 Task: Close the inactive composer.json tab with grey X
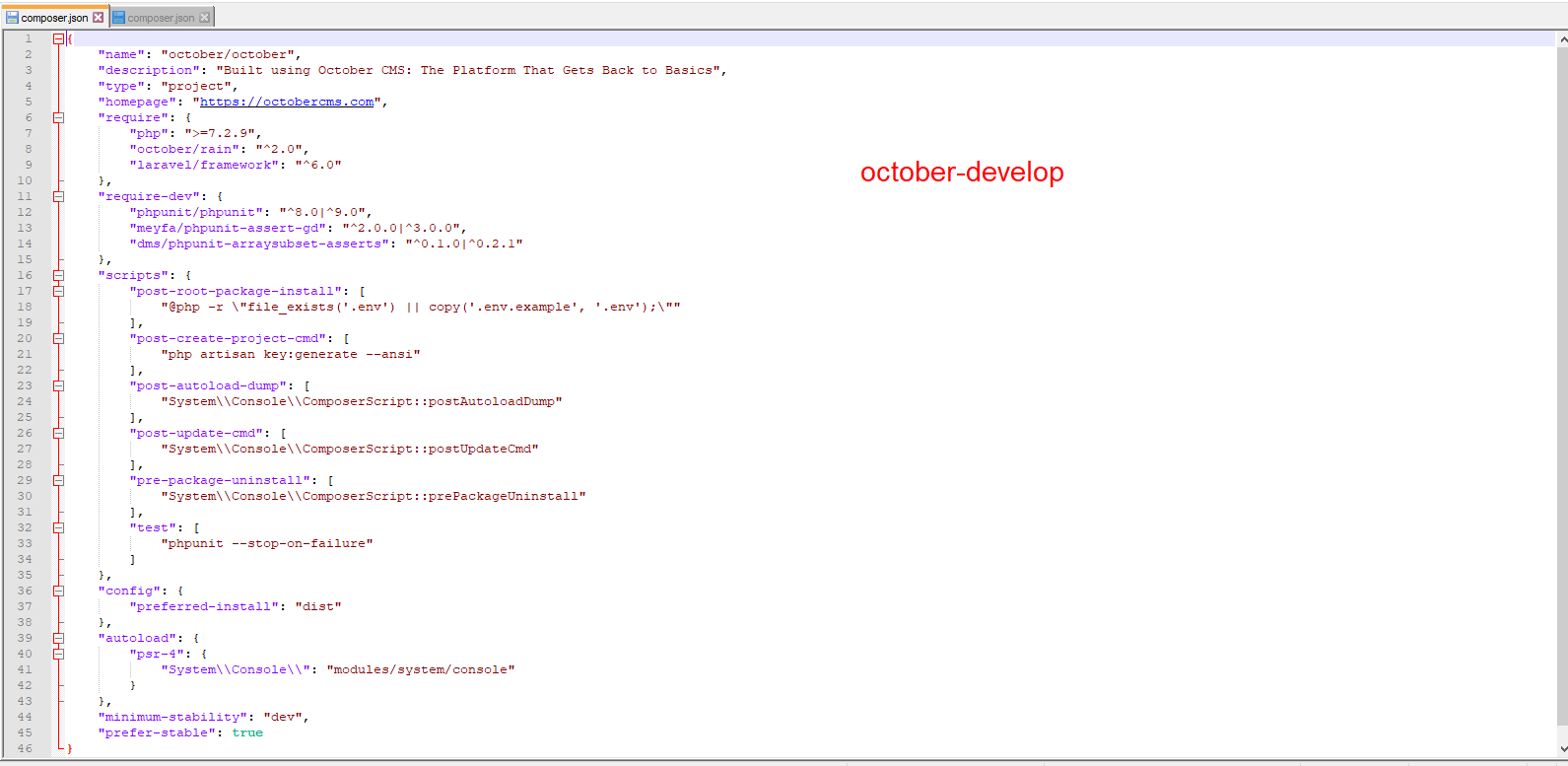[x=204, y=18]
